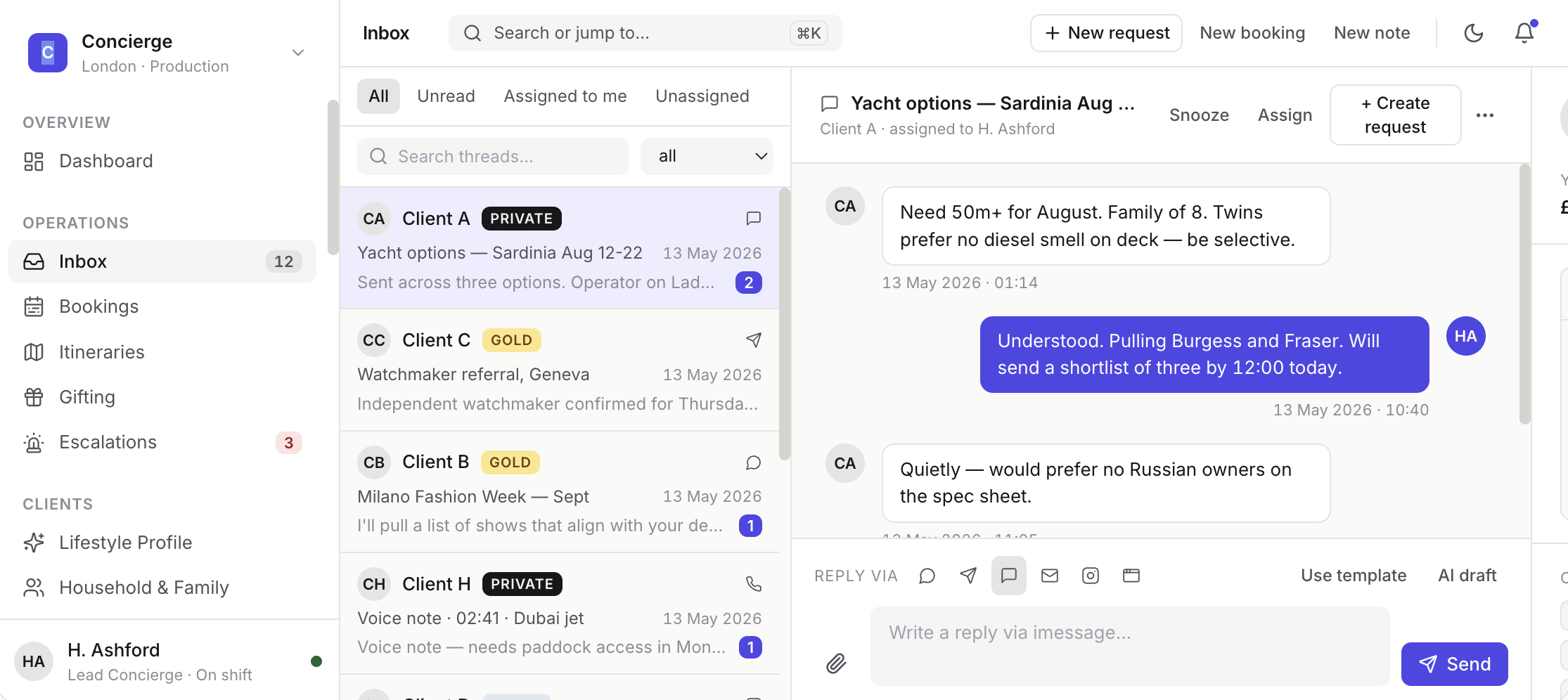Click the phone icon on Client H thread

[x=754, y=584]
